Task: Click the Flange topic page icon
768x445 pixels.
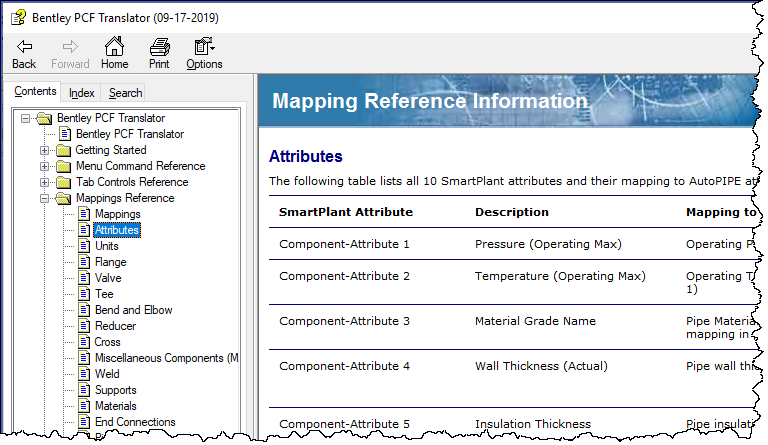Action: (84, 262)
